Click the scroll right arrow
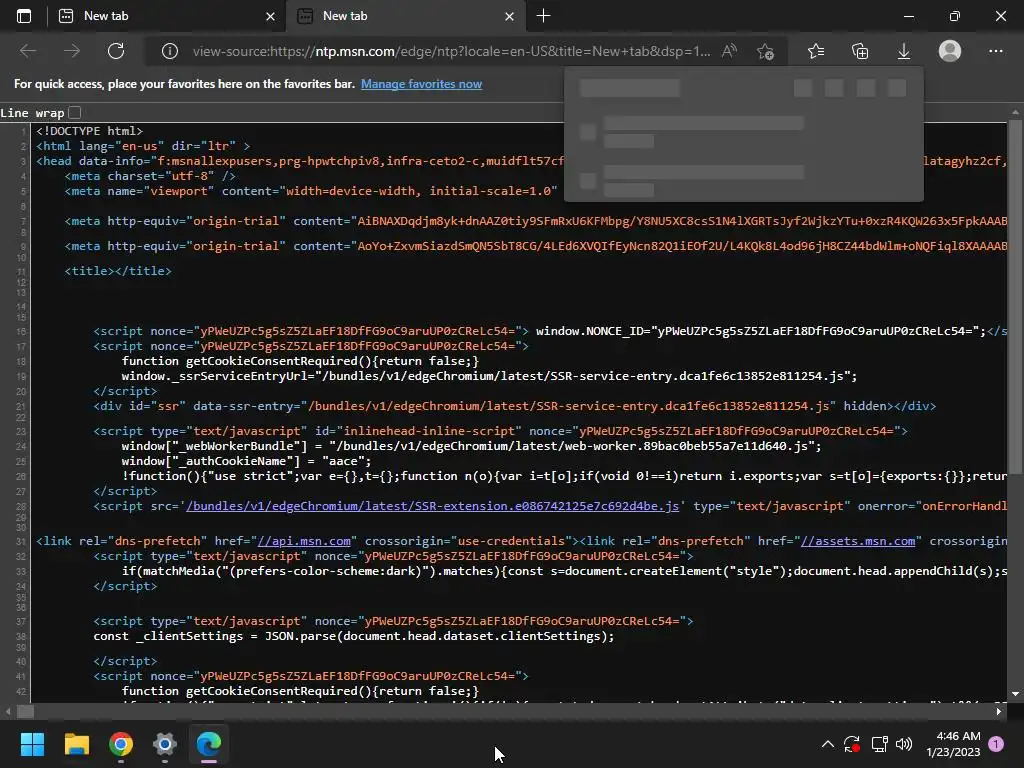The width and height of the screenshot is (1024, 768). click(999, 712)
